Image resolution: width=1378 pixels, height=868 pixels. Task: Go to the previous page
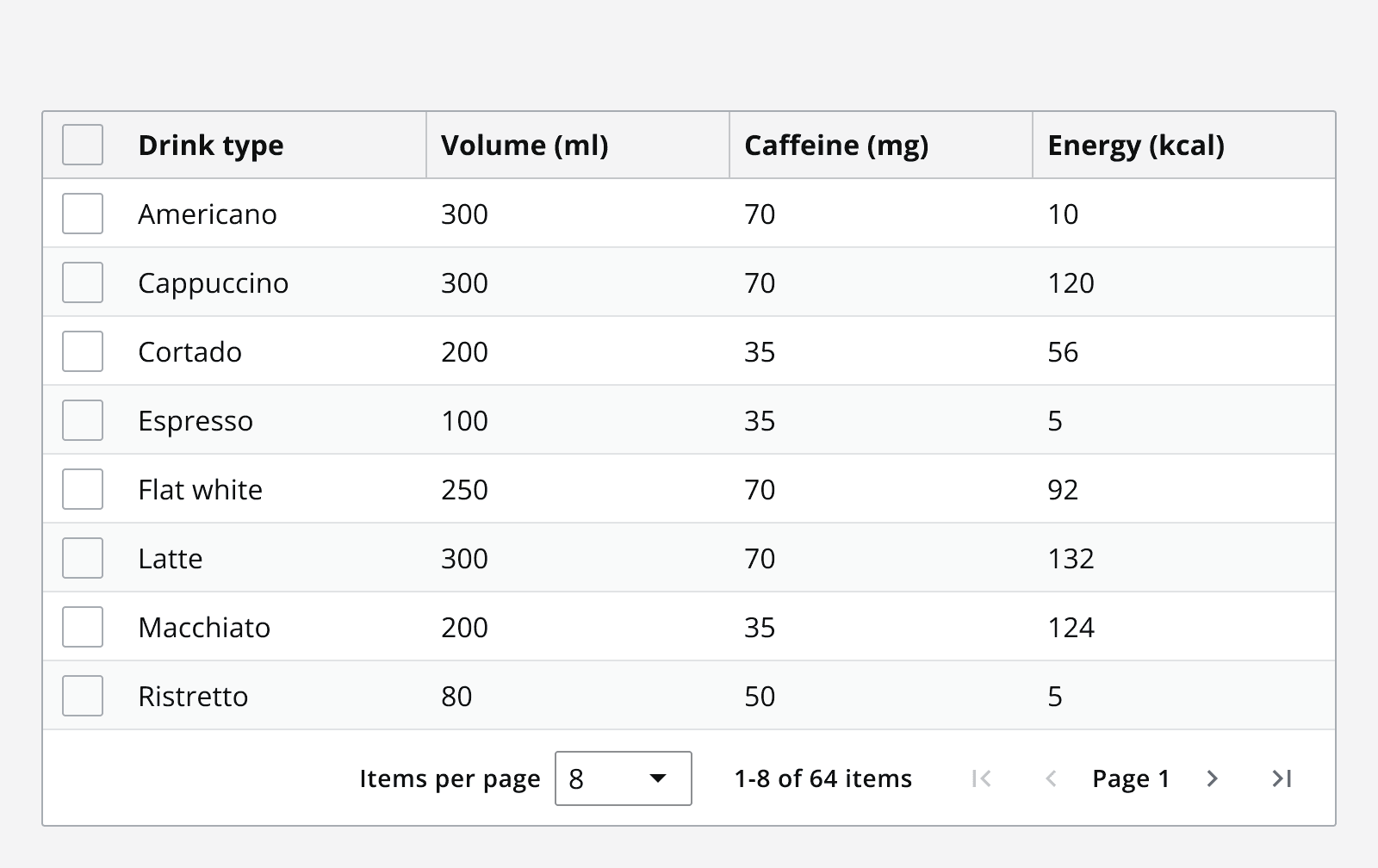1051,778
